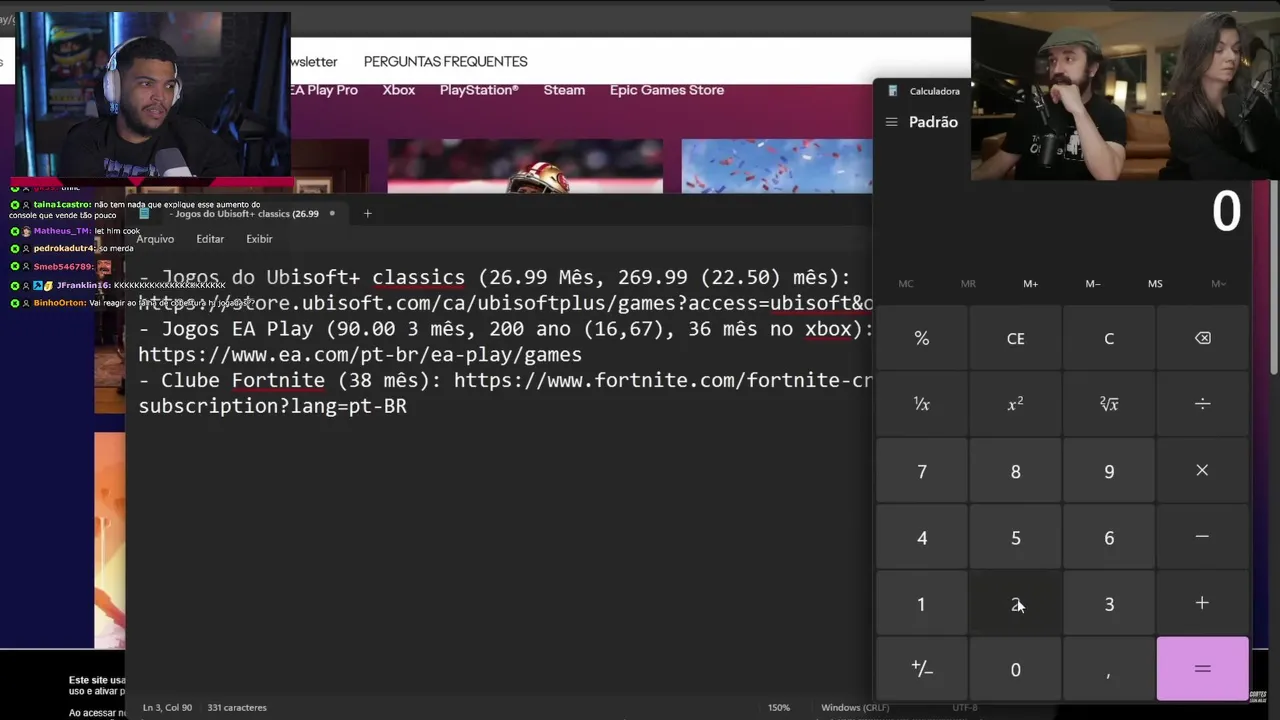
Task: Click digit 2 on Calculator
Action: click(x=1015, y=603)
